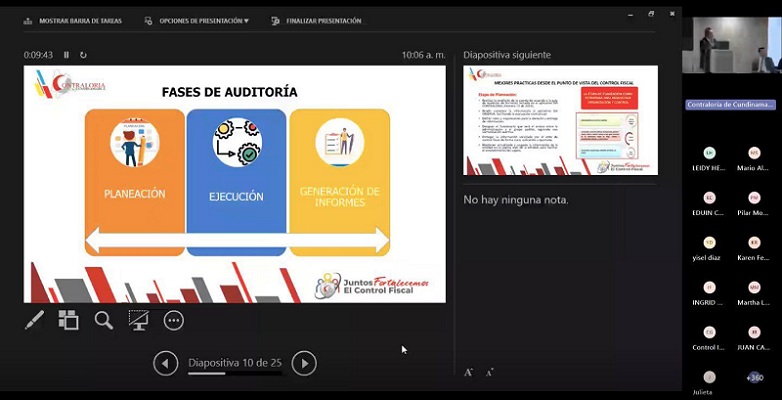Click elapsed timer 0:09:43
This screenshot has height=400, width=782.
click(x=38, y=55)
